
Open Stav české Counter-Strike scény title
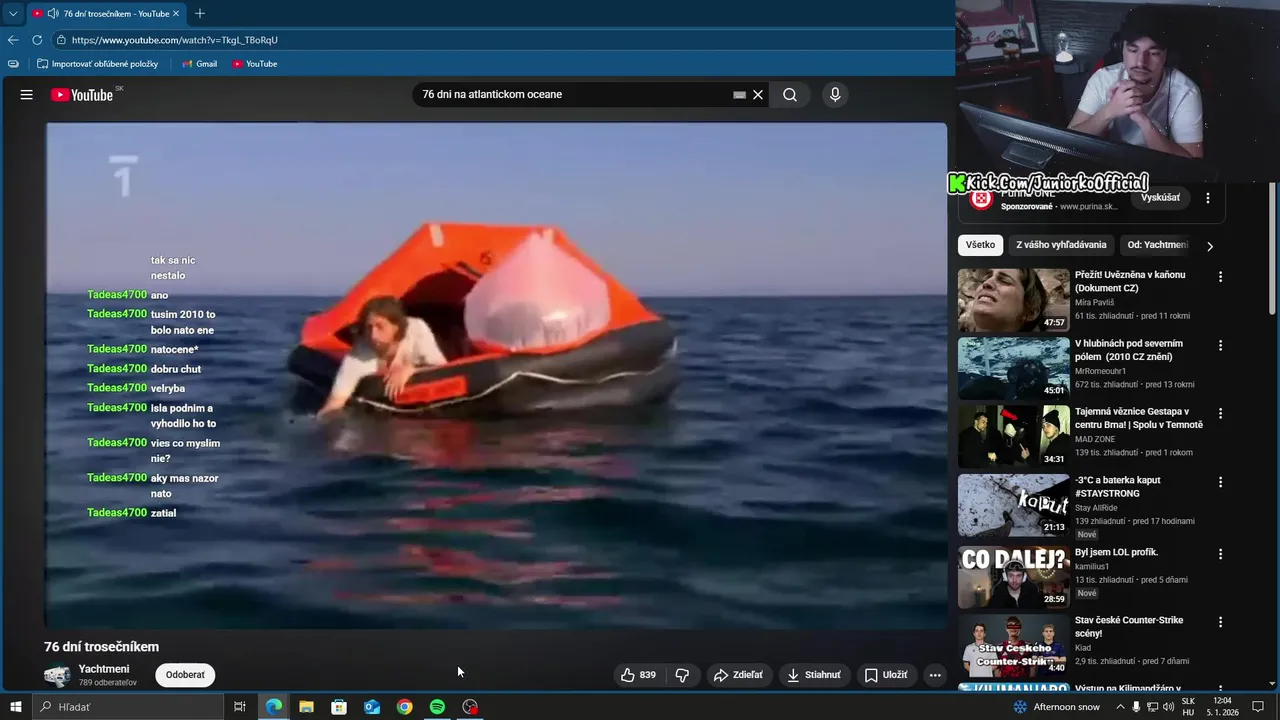coord(1129,627)
